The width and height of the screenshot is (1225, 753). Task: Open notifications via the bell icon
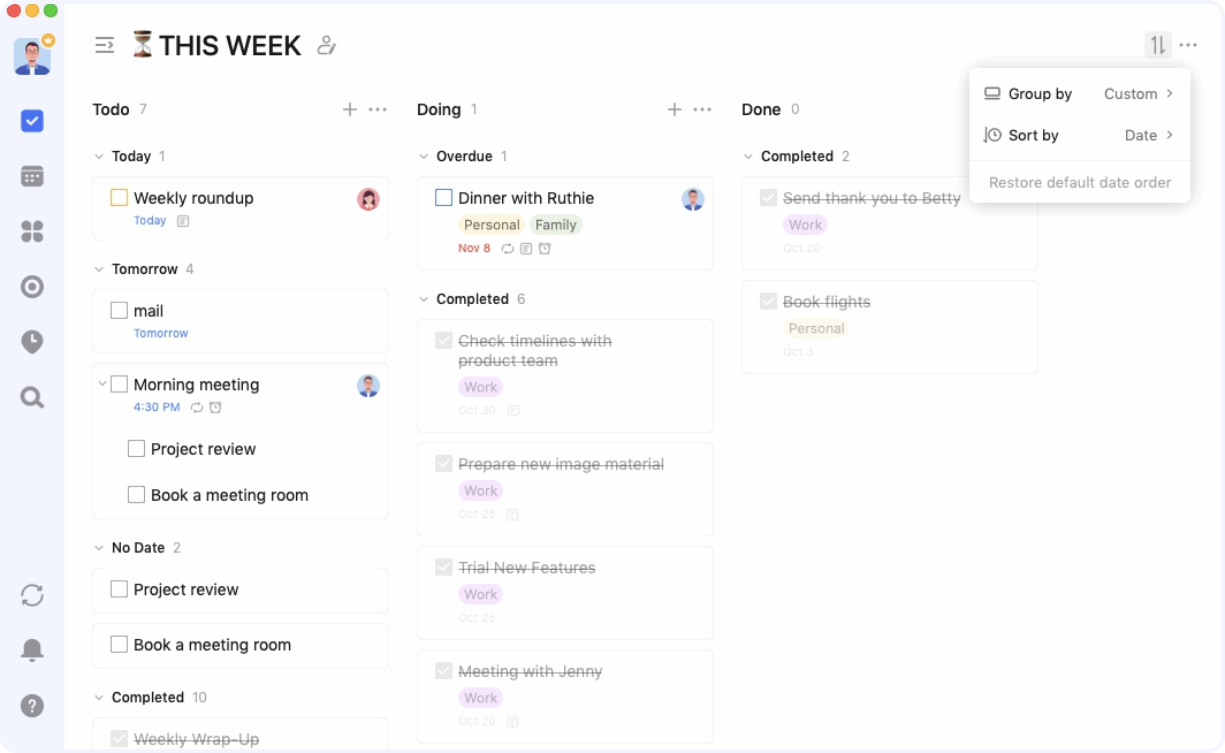[x=32, y=650]
